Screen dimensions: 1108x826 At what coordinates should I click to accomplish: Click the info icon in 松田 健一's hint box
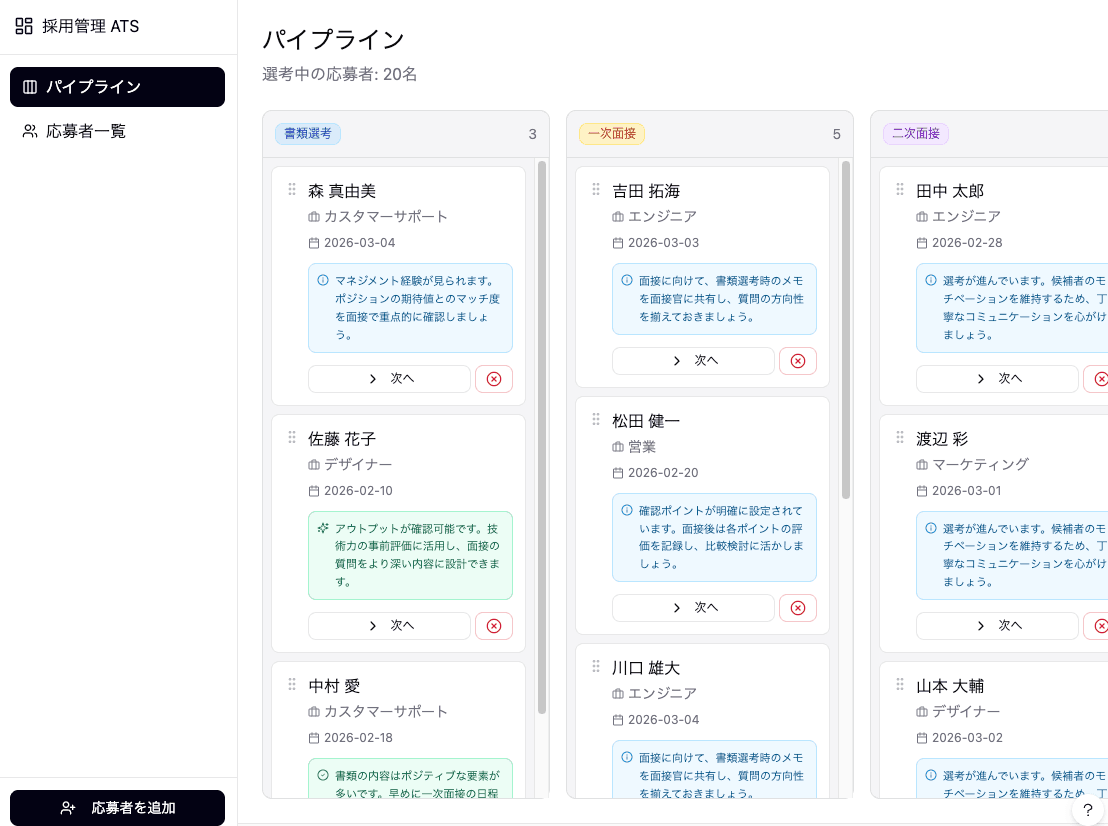tap(625, 511)
